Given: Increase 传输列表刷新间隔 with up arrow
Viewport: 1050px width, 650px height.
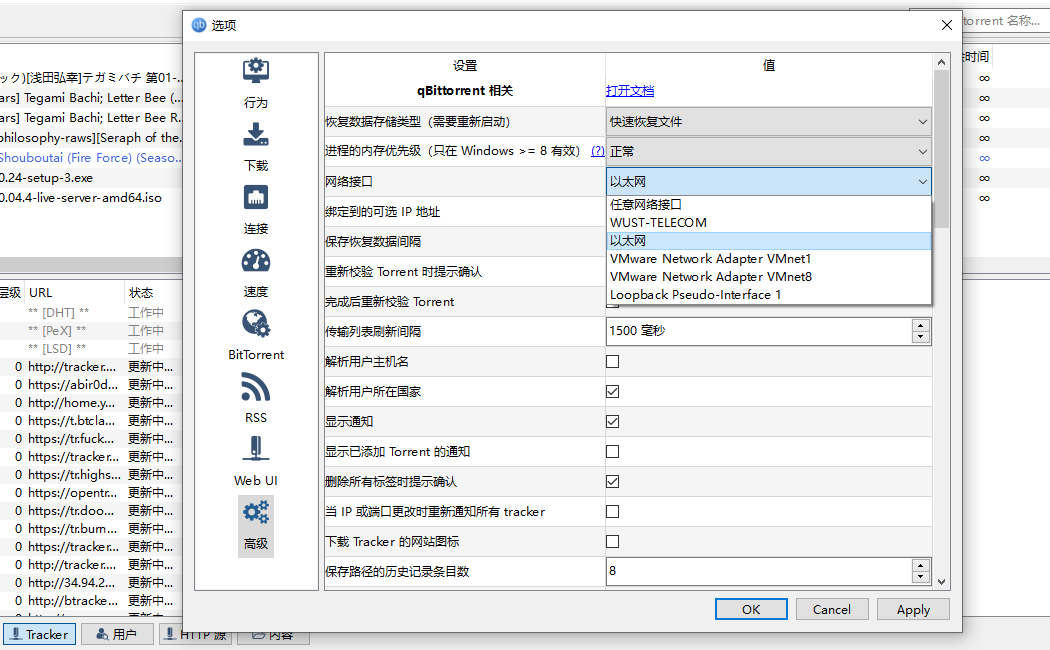Looking at the screenshot, I should pos(921,325).
